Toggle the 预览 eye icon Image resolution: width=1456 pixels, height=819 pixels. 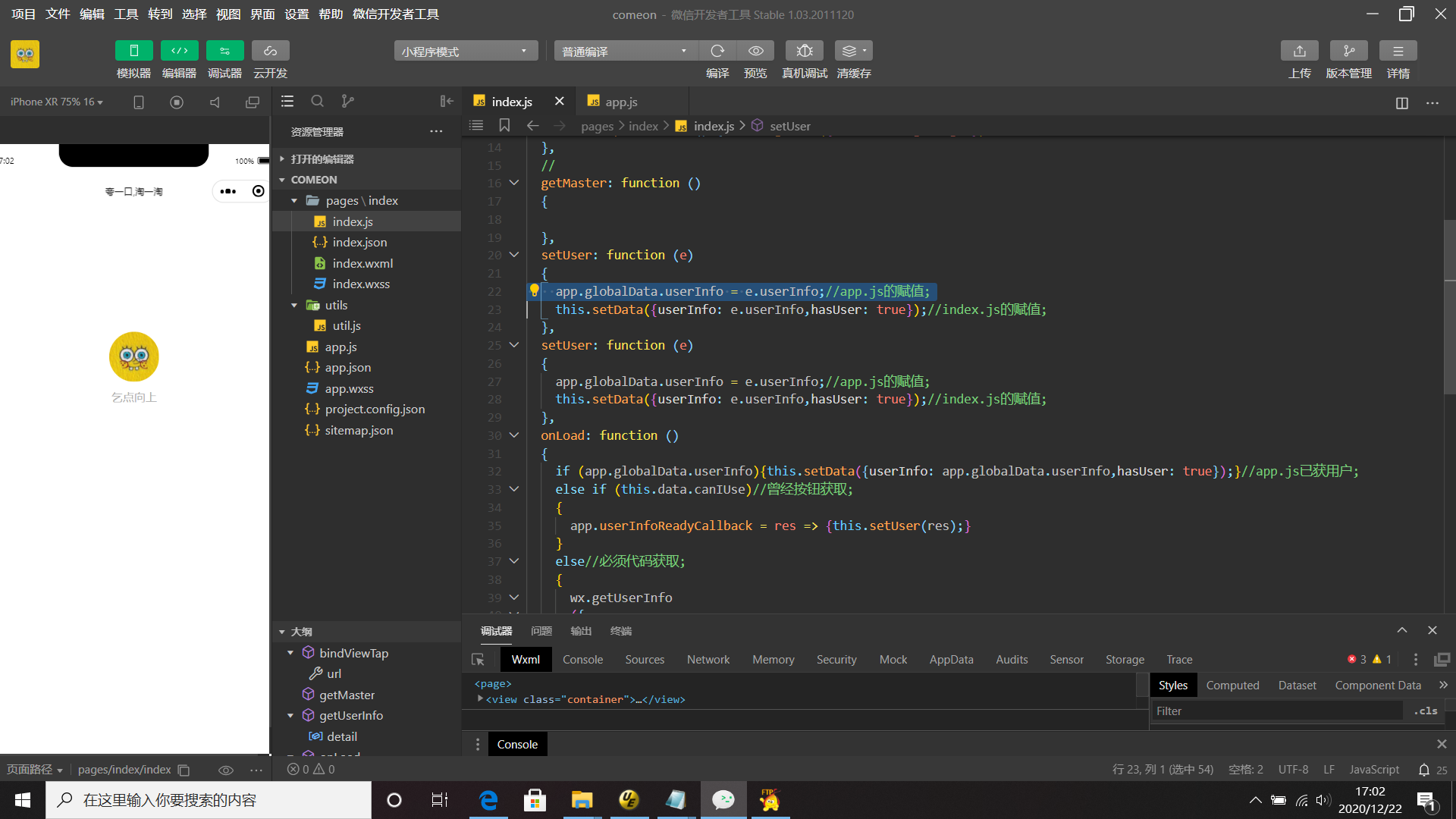click(x=755, y=51)
